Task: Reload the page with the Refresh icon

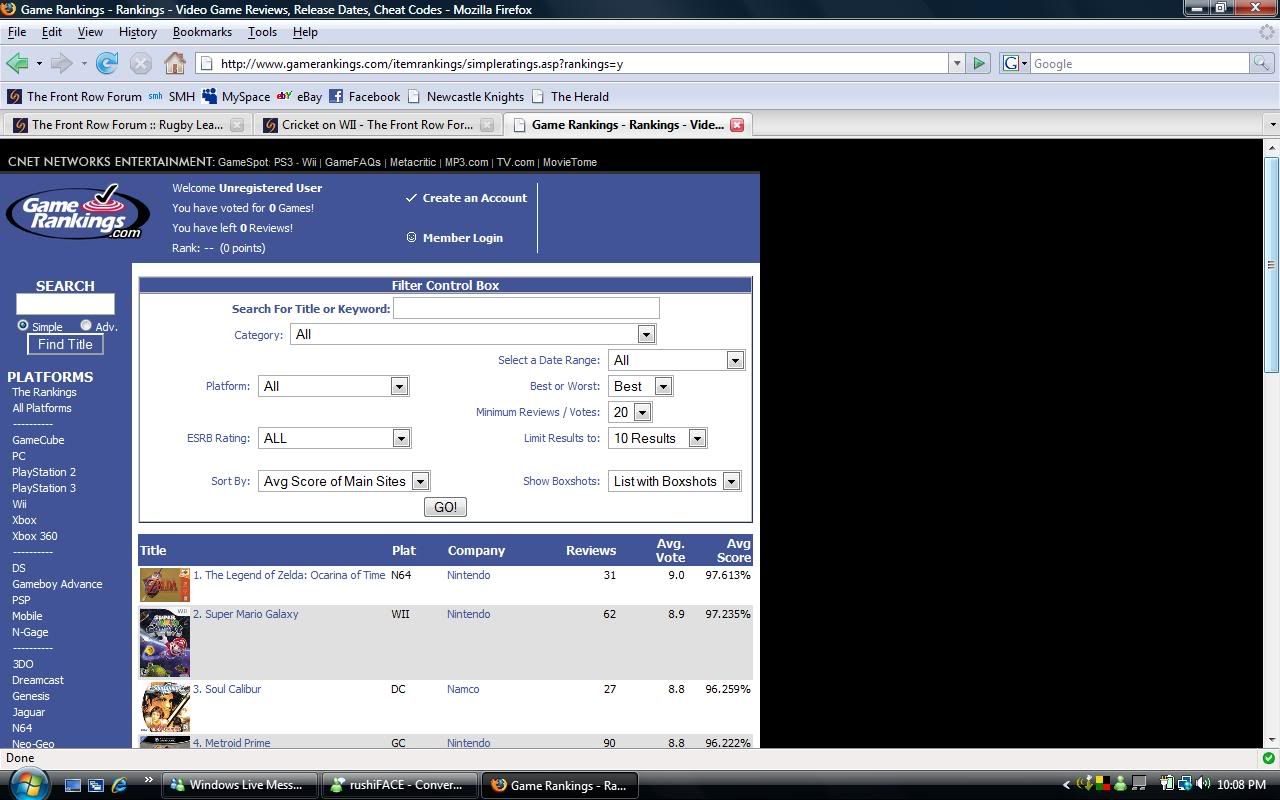Action: click(107, 63)
